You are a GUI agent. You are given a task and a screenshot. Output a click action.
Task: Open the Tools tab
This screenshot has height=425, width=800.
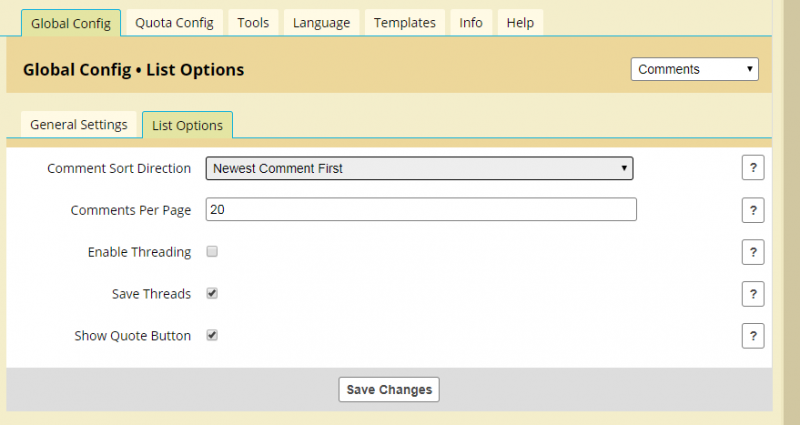(x=253, y=23)
